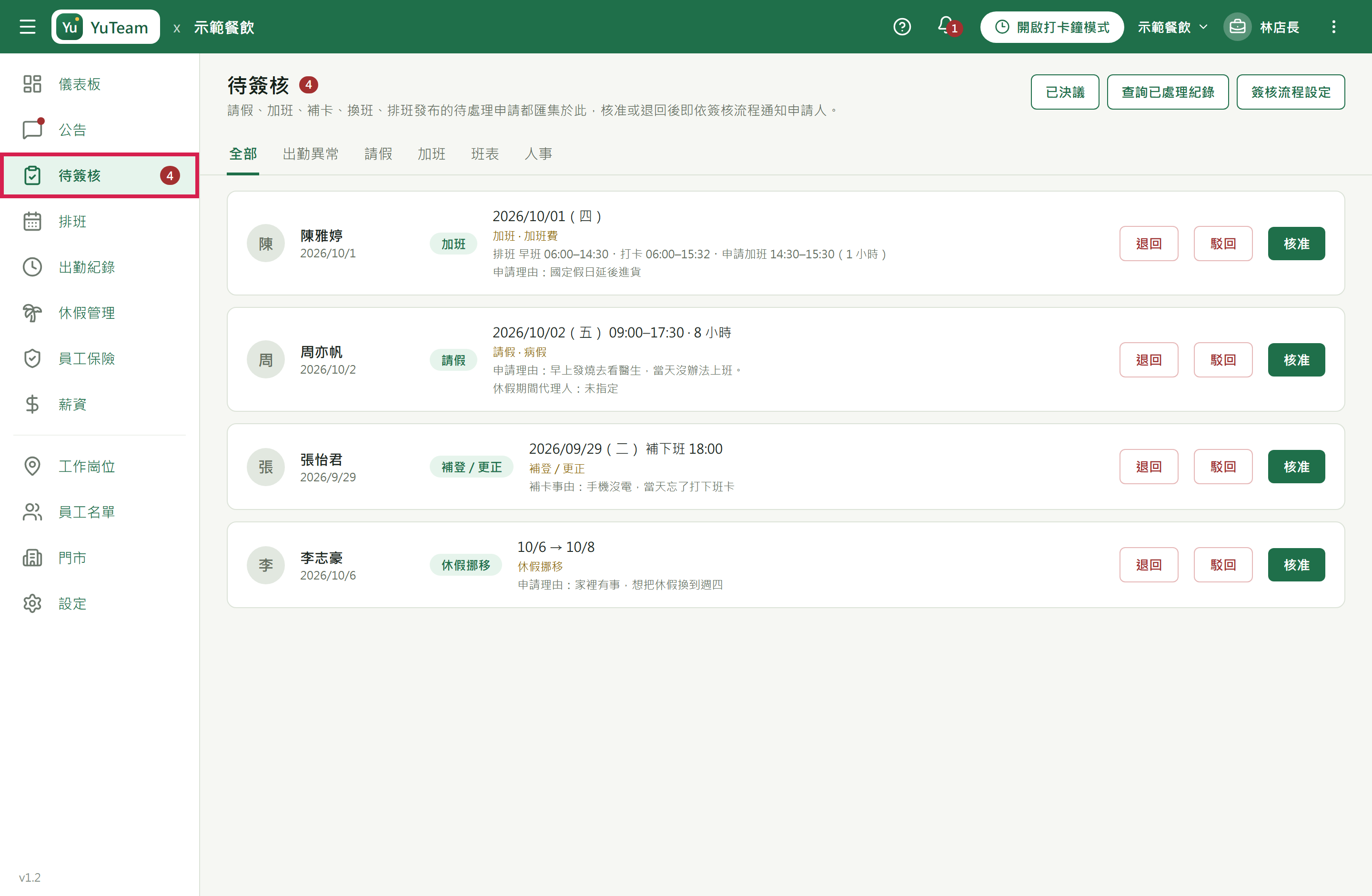1372x896 pixels.
Task: Click the 陳 avatar circle
Action: [x=266, y=244]
